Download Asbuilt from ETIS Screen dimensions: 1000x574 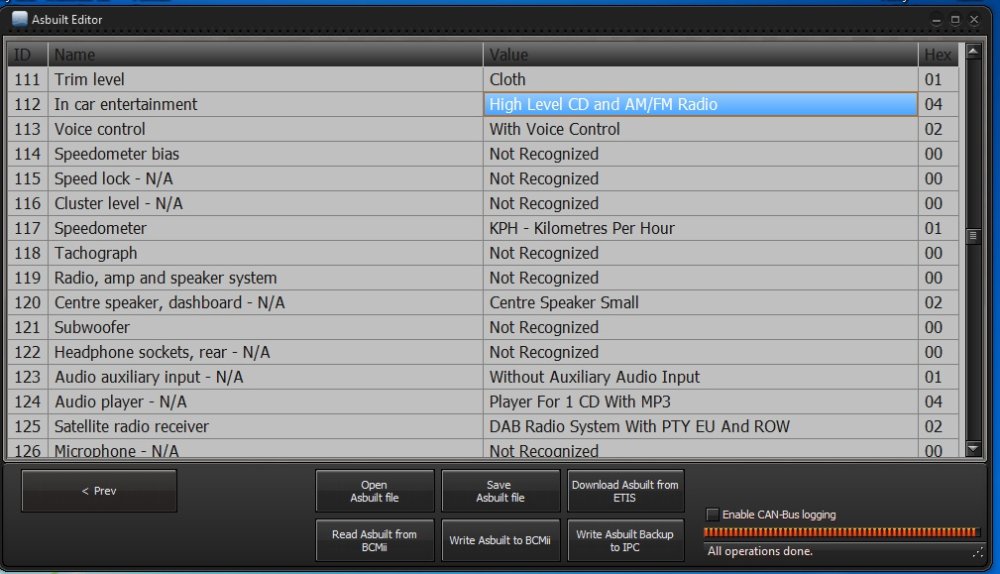625,491
